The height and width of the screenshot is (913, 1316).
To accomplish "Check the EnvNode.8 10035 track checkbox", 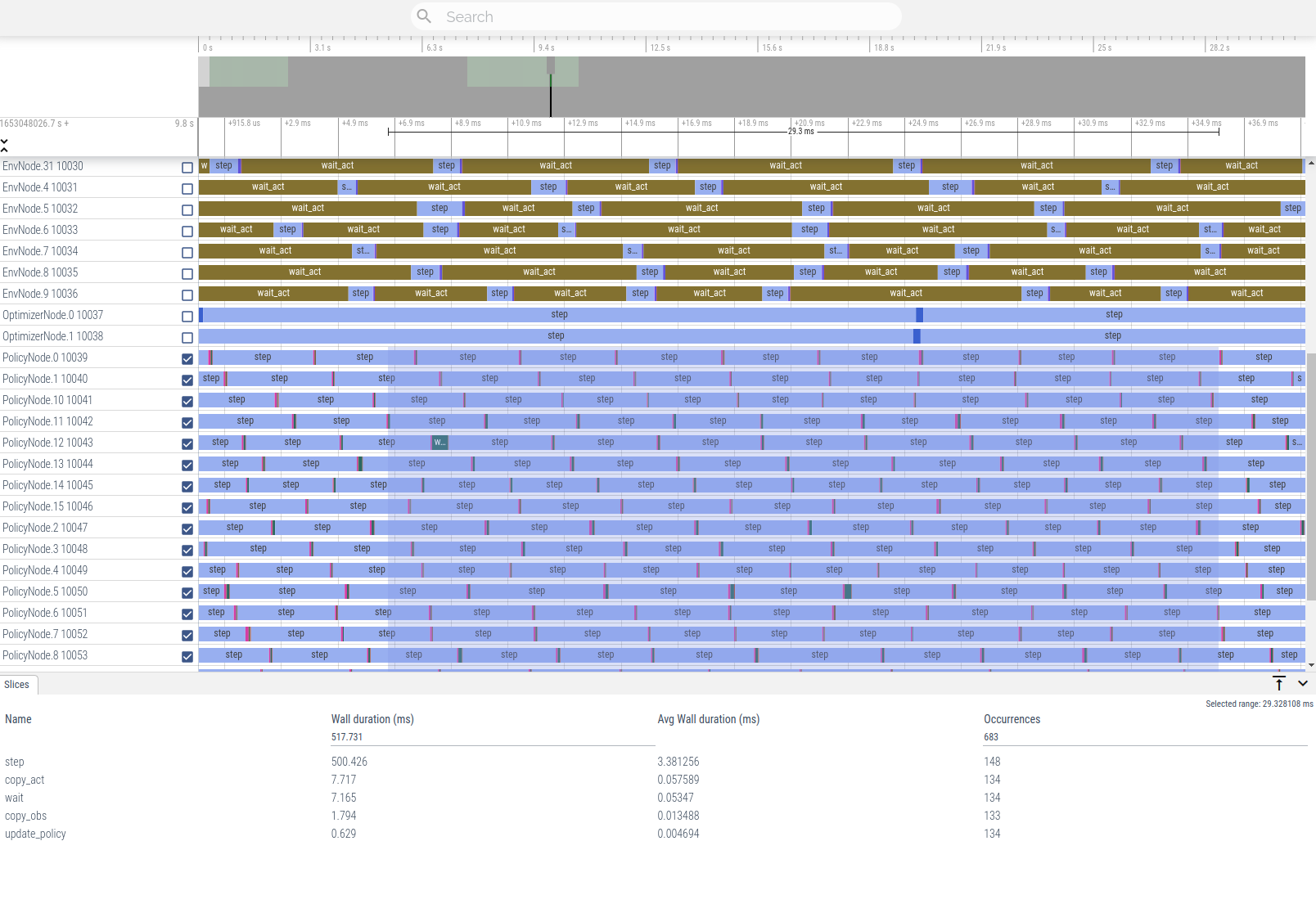I will pyautogui.click(x=187, y=274).
